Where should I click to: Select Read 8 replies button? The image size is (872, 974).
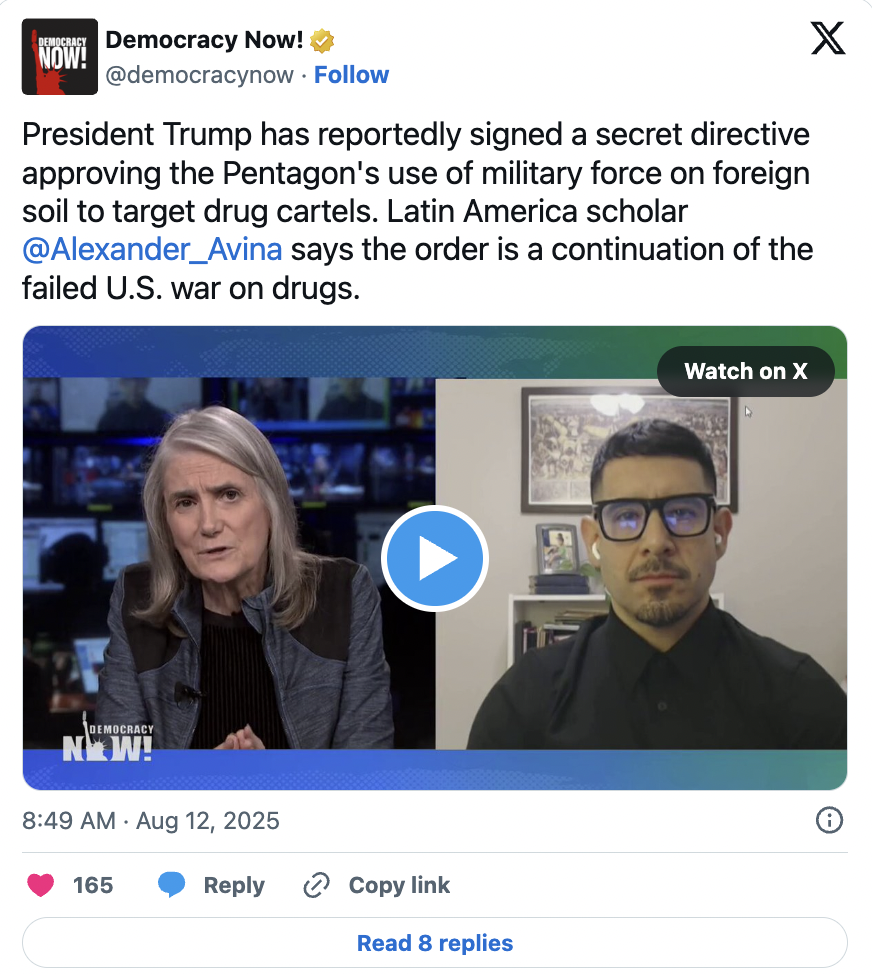pyautogui.click(x=435, y=943)
